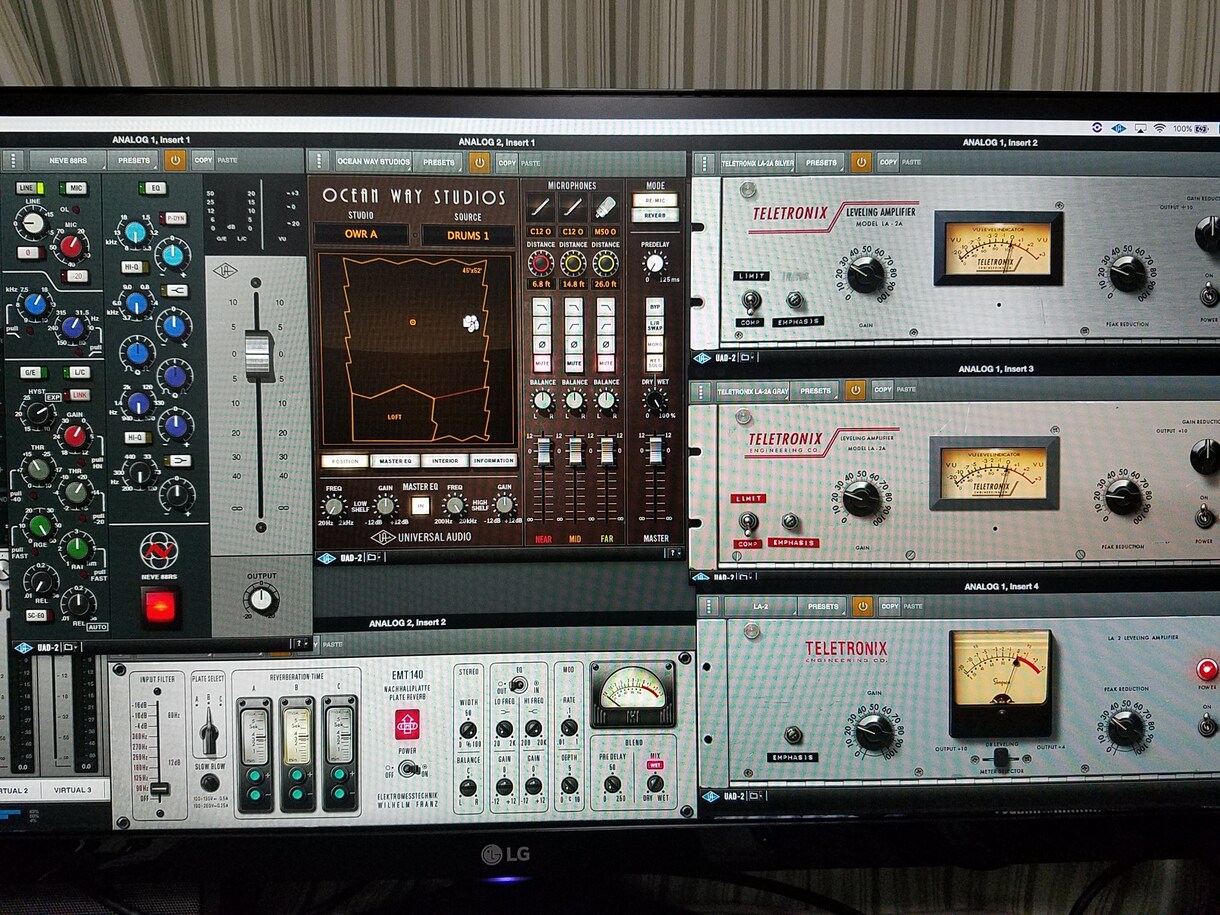Toggle the MIC input button on Neve 88RS

[x=73, y=188]
